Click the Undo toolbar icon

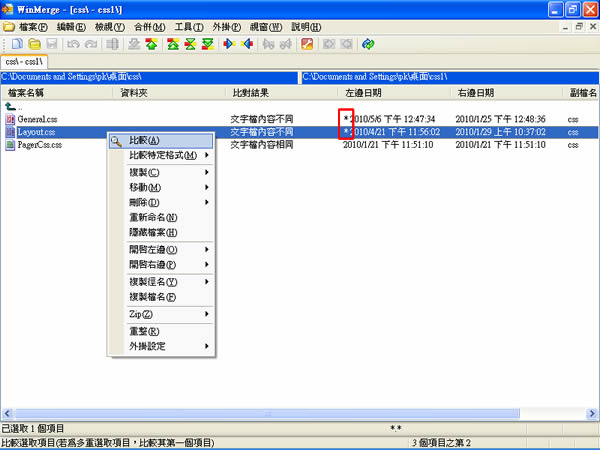[x=73, y=44]
